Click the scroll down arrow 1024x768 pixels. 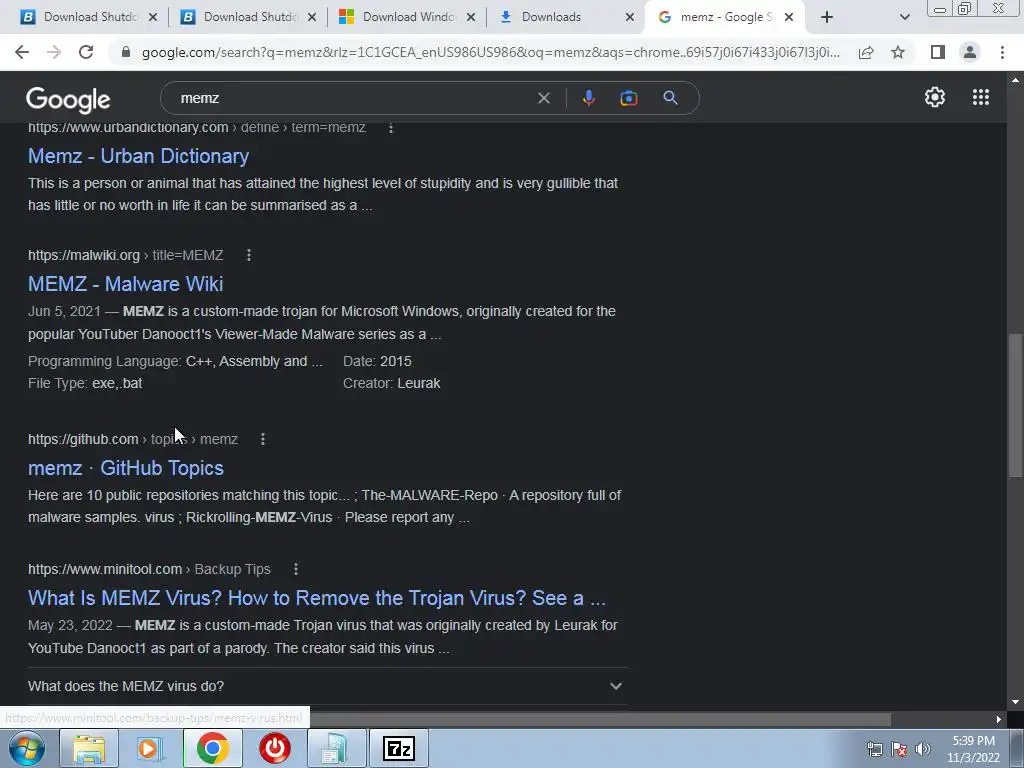pyautogui.click(x=1015, y=702)
